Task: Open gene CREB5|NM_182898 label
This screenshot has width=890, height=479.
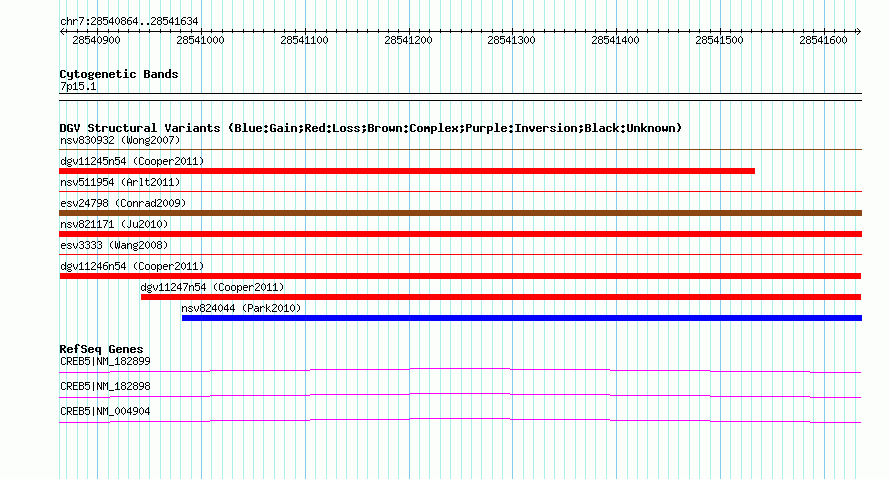Action: click(x=105, y=386)
